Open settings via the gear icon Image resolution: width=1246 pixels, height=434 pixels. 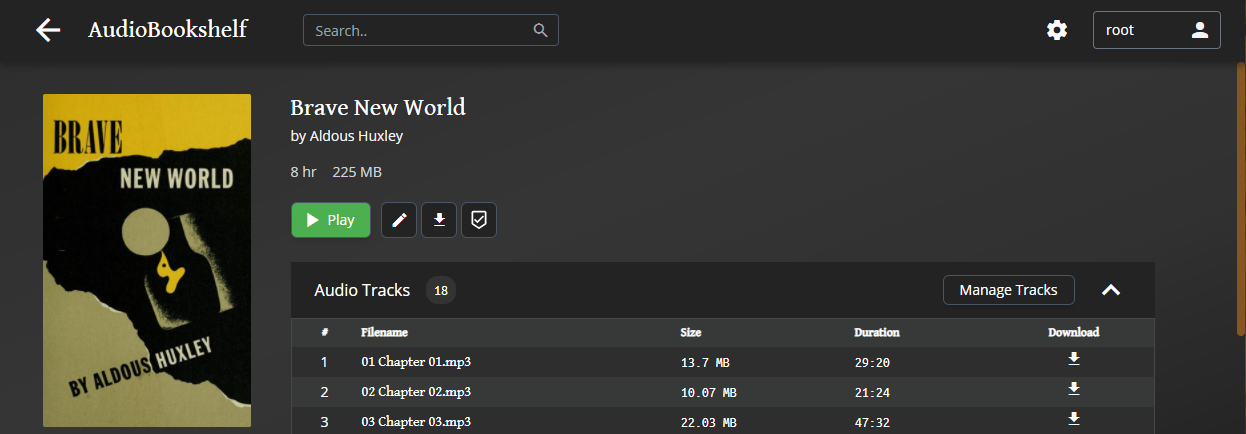[x=1057, y=30]
